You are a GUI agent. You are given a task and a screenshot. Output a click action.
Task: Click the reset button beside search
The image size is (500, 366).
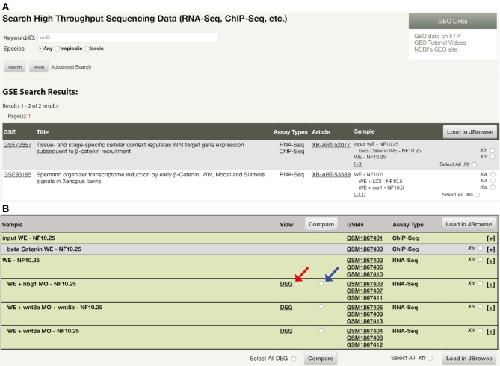39,67
